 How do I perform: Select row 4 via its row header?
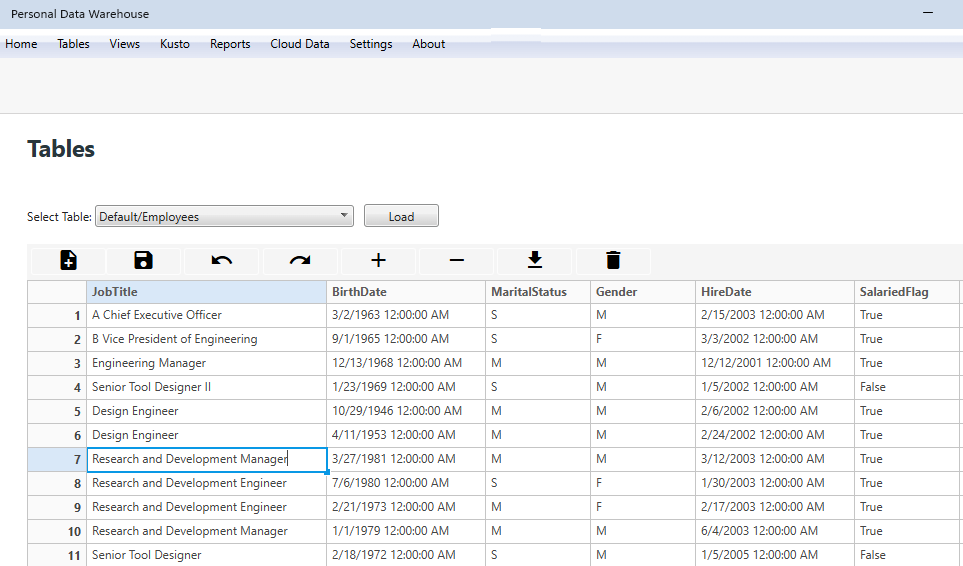click(x=57, y=387)
